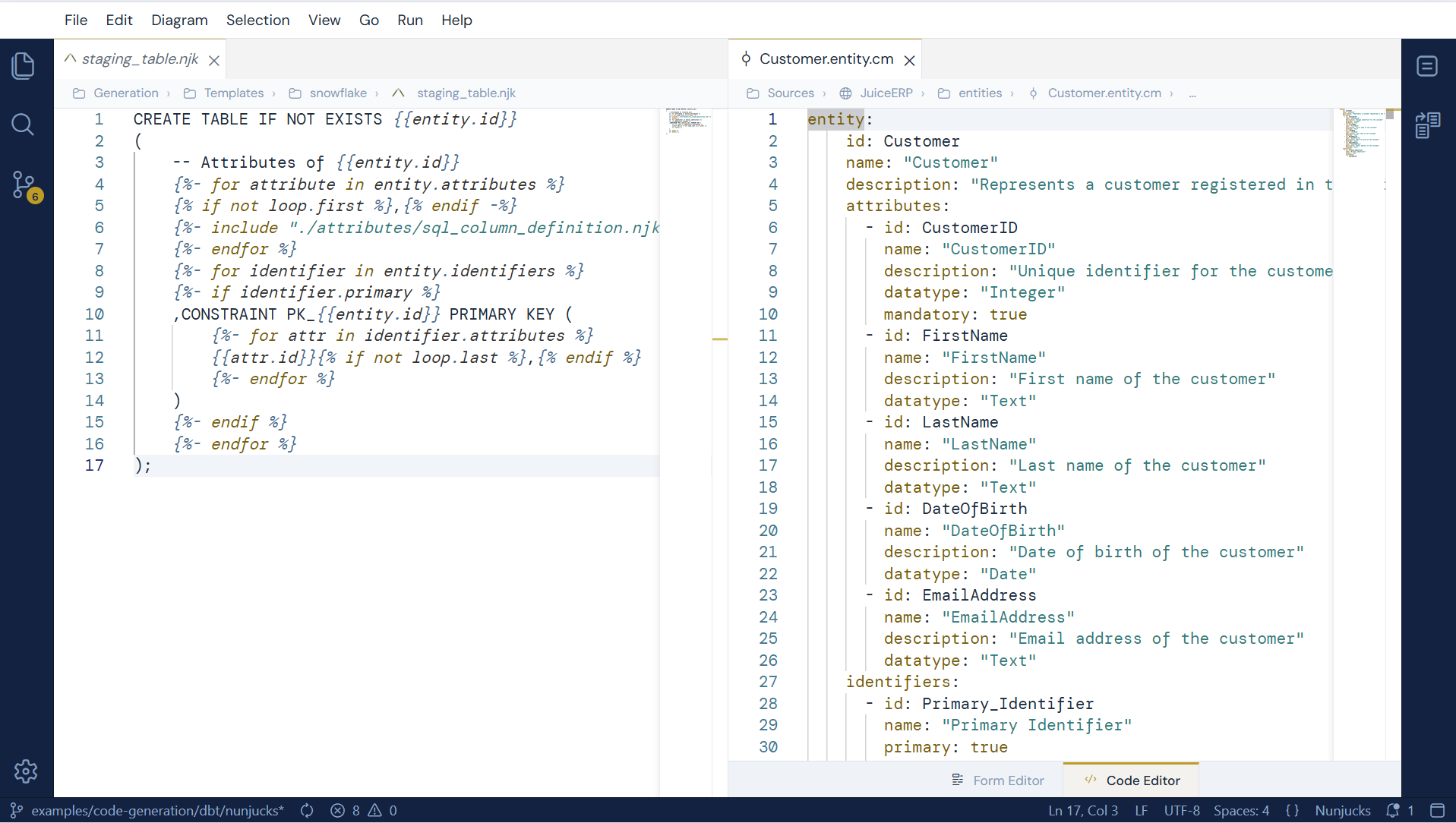Switch to the Code Editor view

point(1132,780)
